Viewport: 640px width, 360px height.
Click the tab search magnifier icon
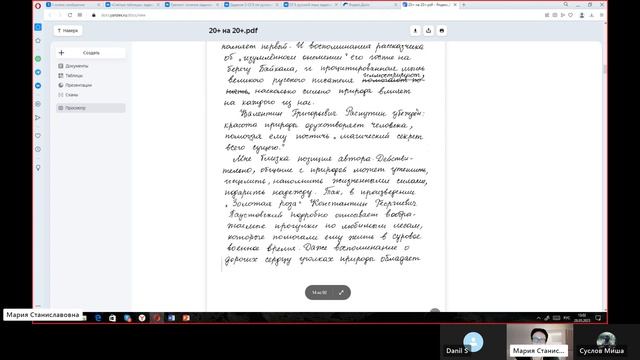[566, 4]
